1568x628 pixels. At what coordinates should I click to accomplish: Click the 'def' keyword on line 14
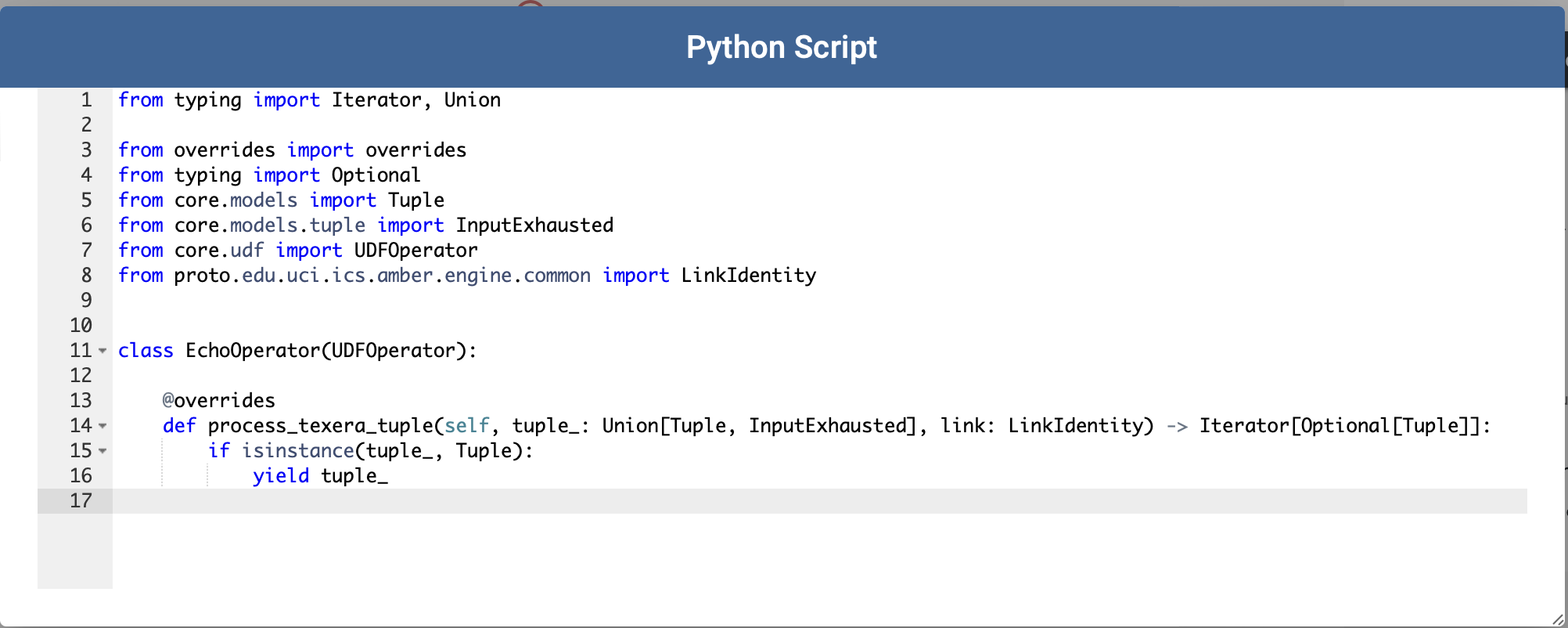[179, 426]
